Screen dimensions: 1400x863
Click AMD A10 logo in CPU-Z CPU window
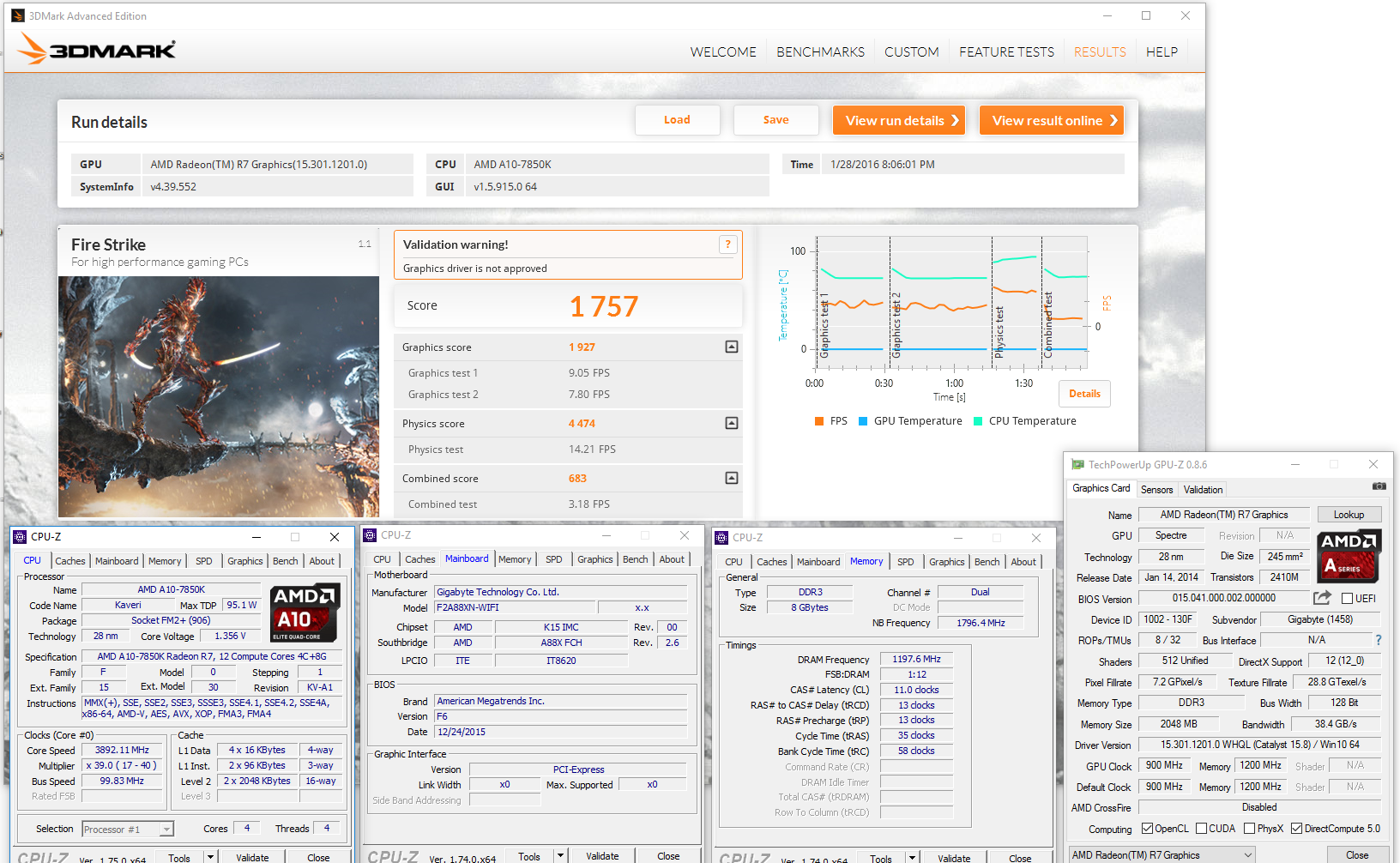(x=305, y=613)
